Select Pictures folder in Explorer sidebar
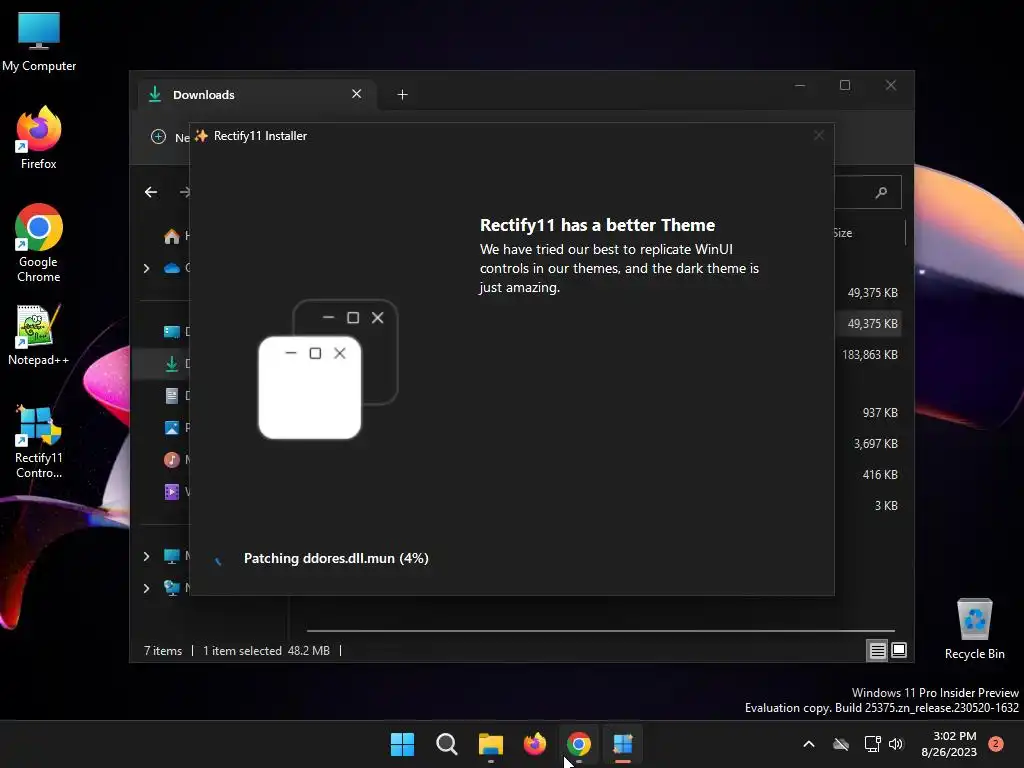The image size is (1024, 768). point(172,428)
